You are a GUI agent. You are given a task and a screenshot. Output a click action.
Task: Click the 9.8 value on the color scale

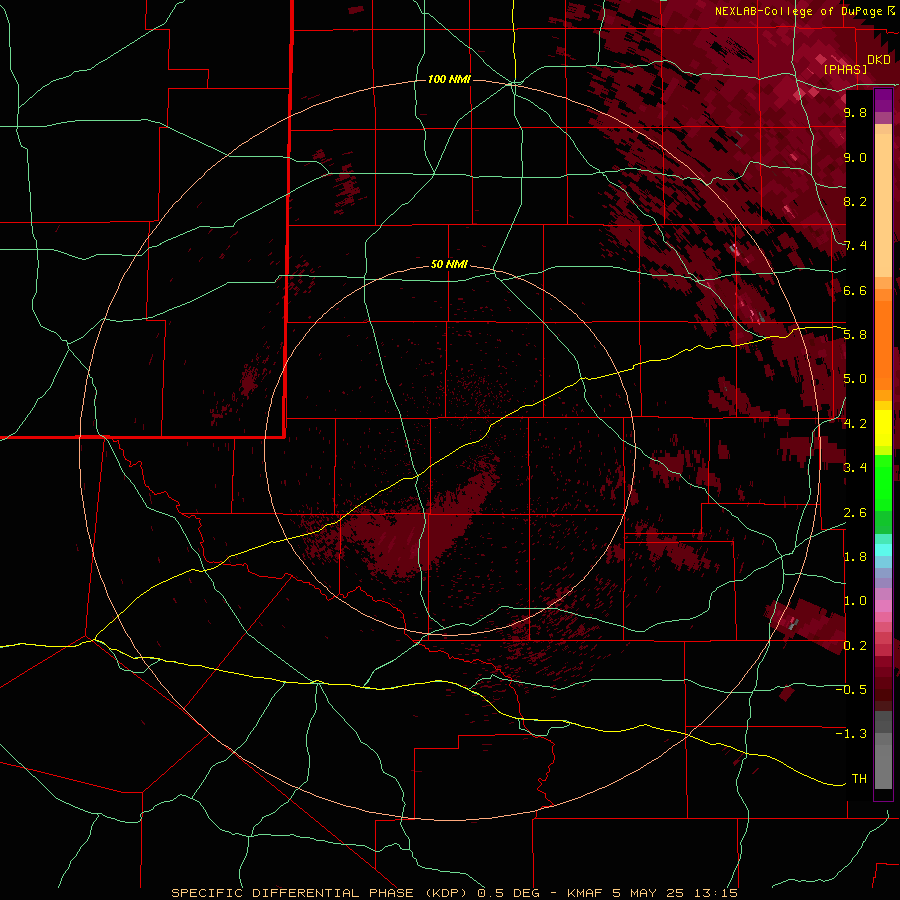855,112
